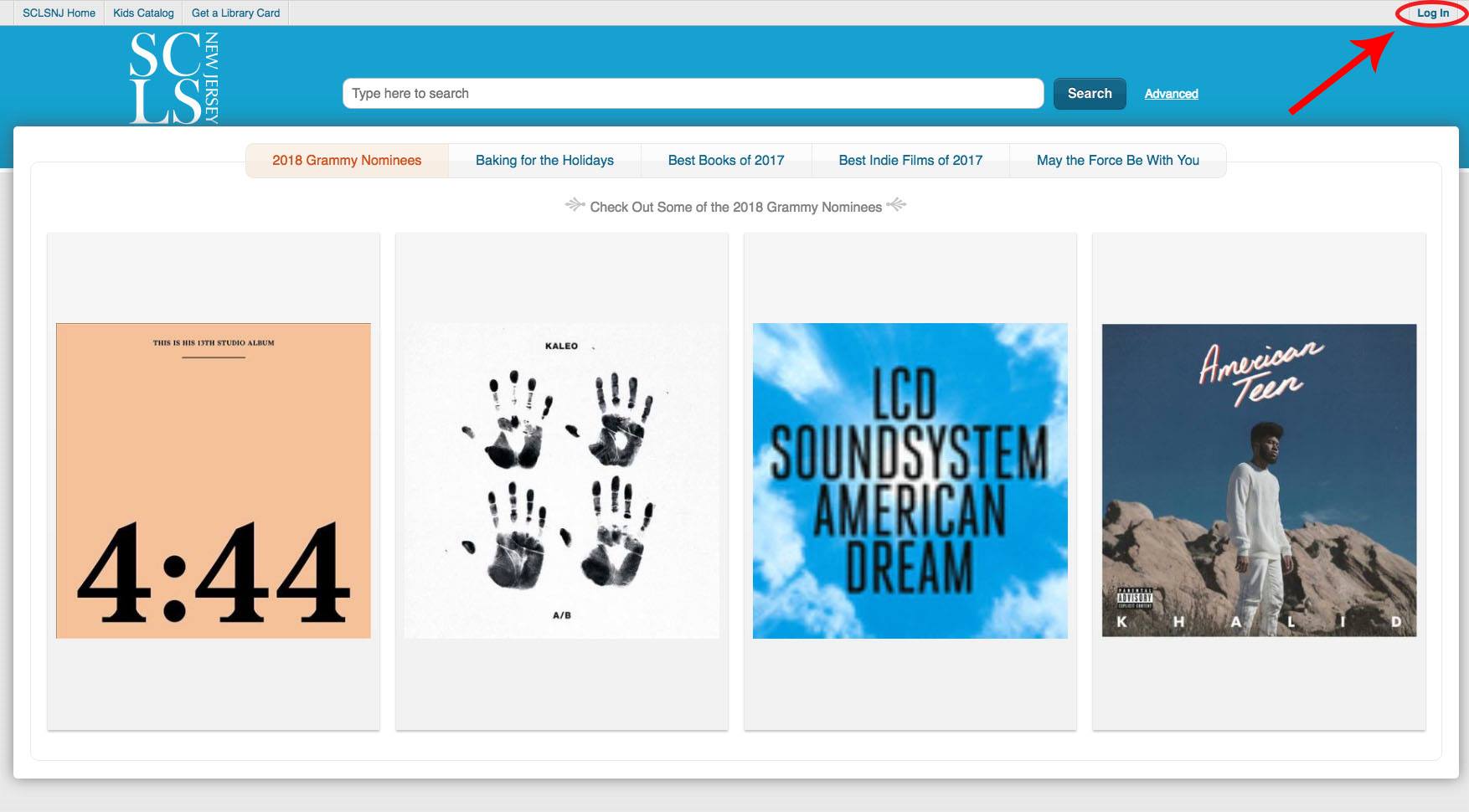Open the 4:44 album cover
The image size is (1469, 812).
point(214,481)
